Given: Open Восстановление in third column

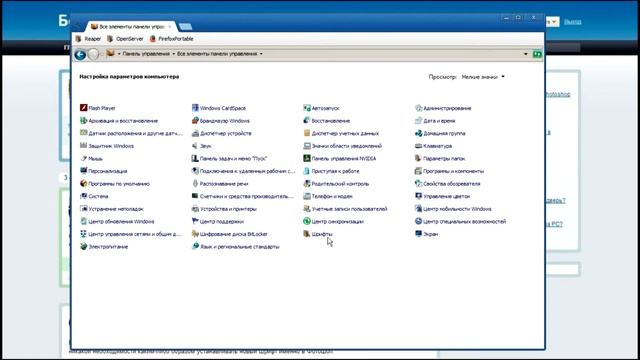Looking at the screenshot, I should click(x=327, y=121).
